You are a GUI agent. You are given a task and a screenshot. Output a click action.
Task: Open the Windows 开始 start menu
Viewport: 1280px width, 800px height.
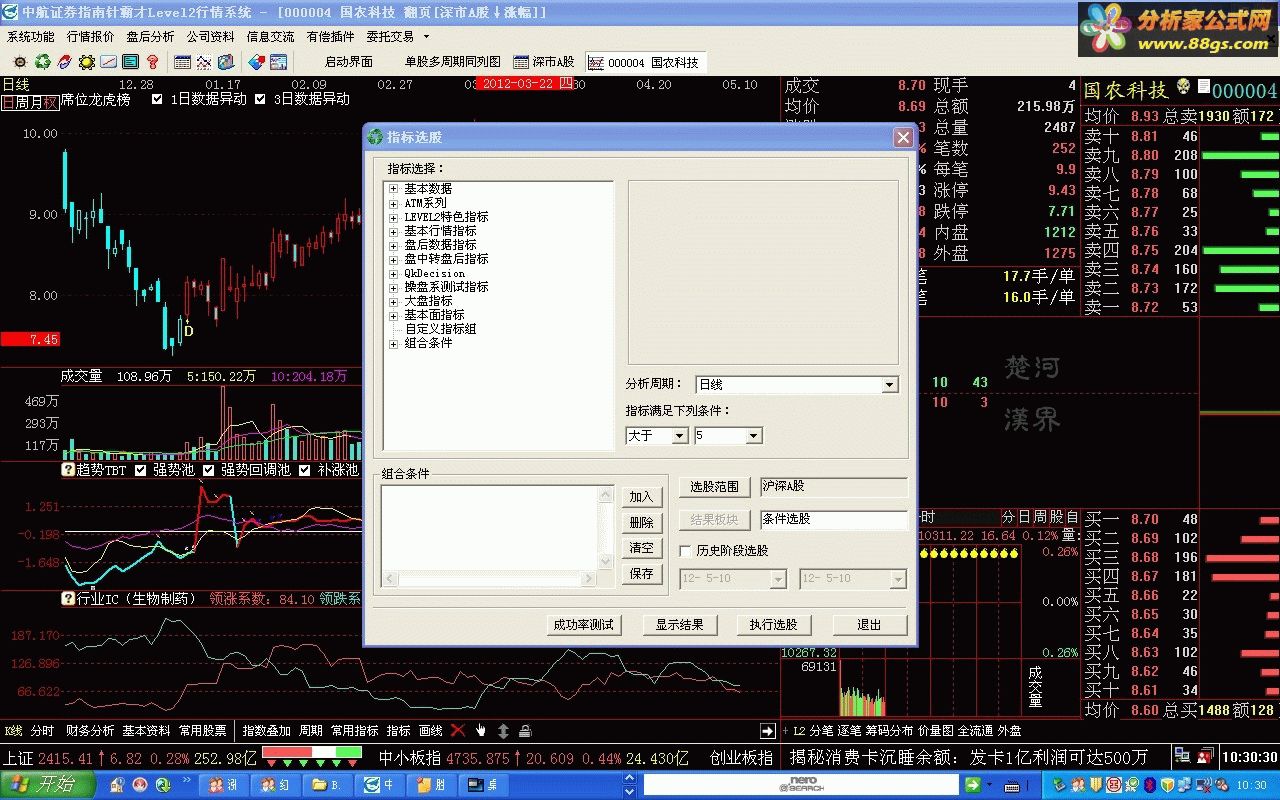point(48,785)
